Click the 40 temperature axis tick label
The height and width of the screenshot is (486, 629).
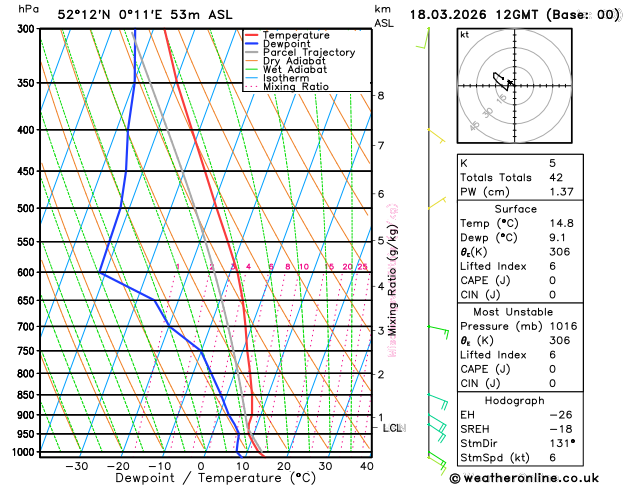coord(367,466)
